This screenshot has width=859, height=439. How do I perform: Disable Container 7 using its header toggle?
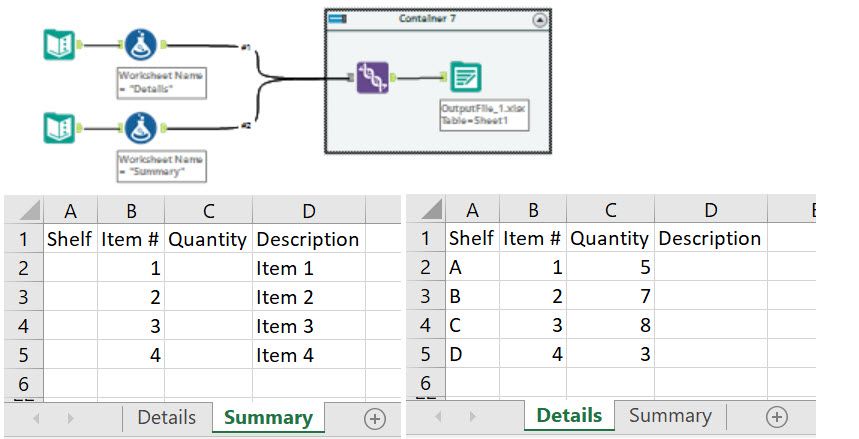(337, 19)
